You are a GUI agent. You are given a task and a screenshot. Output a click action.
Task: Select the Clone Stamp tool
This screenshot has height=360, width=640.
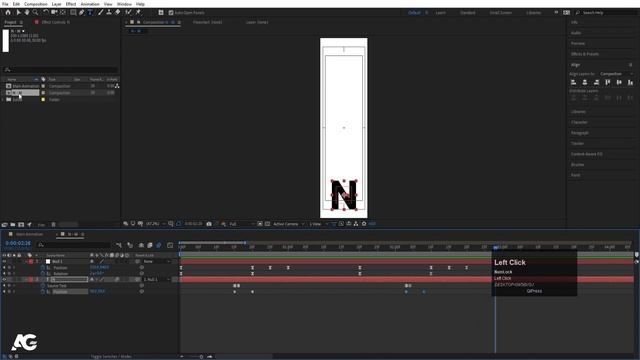tap(109, 13)
